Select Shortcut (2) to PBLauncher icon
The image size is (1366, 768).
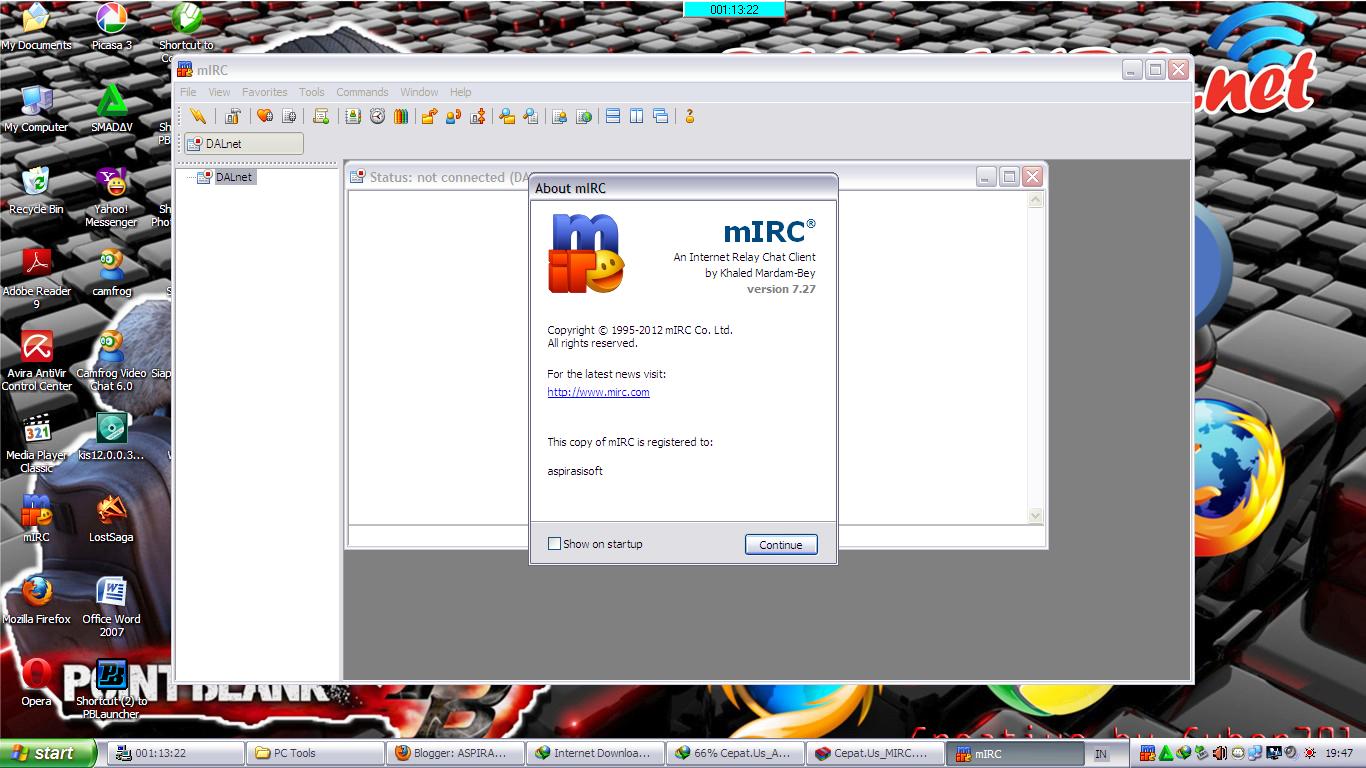click(111, 689)
